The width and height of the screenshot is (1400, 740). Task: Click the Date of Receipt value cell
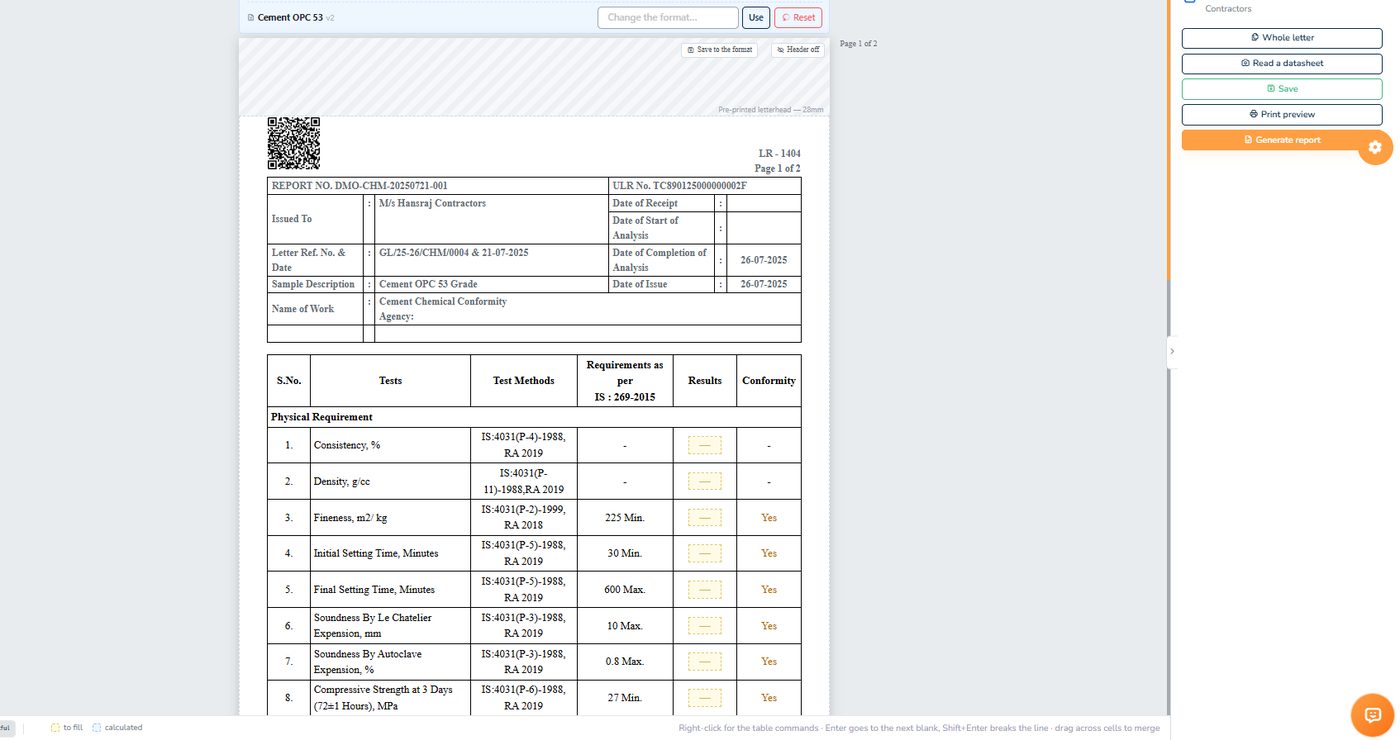pos(764,203)
